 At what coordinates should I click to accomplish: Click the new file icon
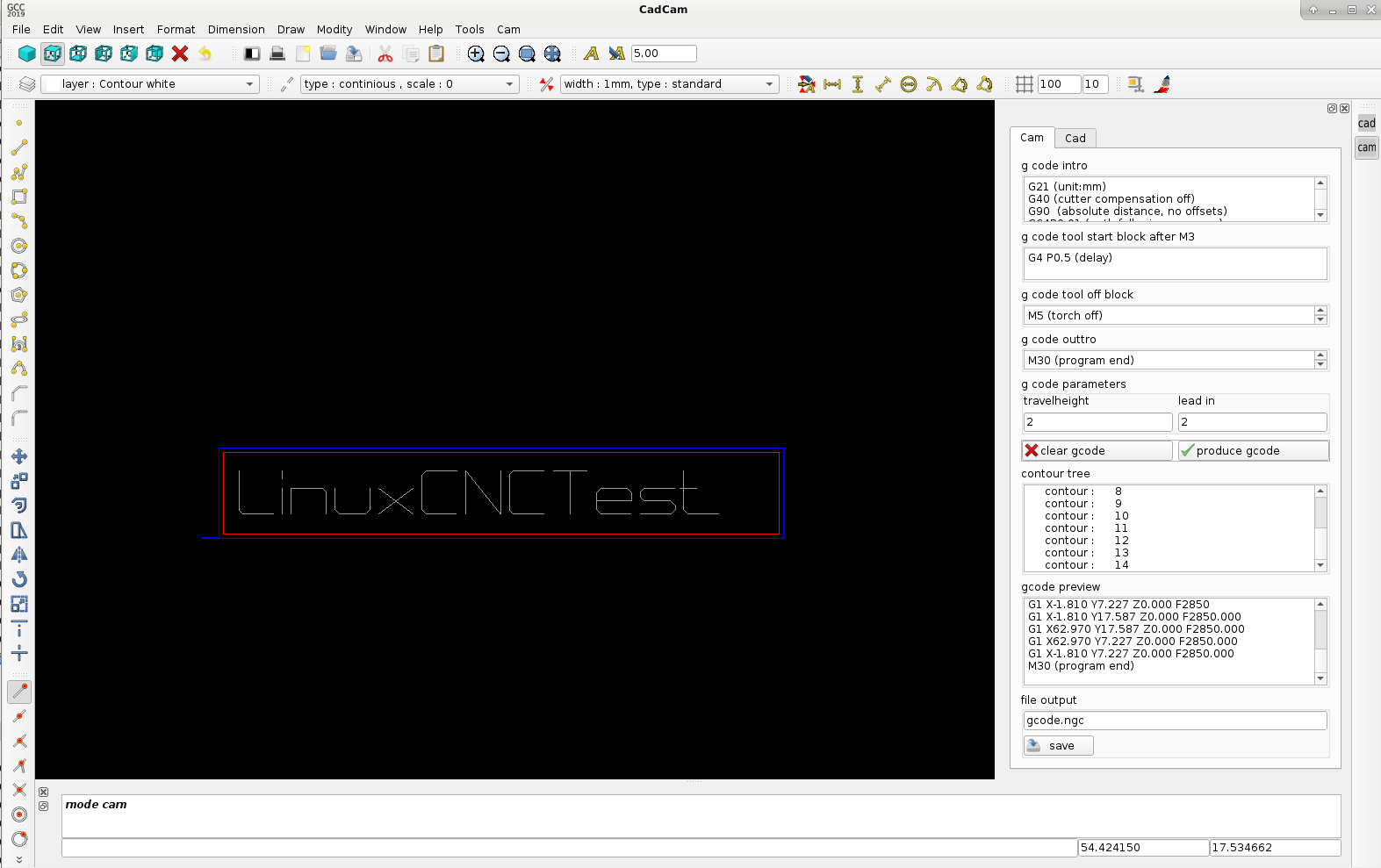pyautogui.click(x=303, y=54)
